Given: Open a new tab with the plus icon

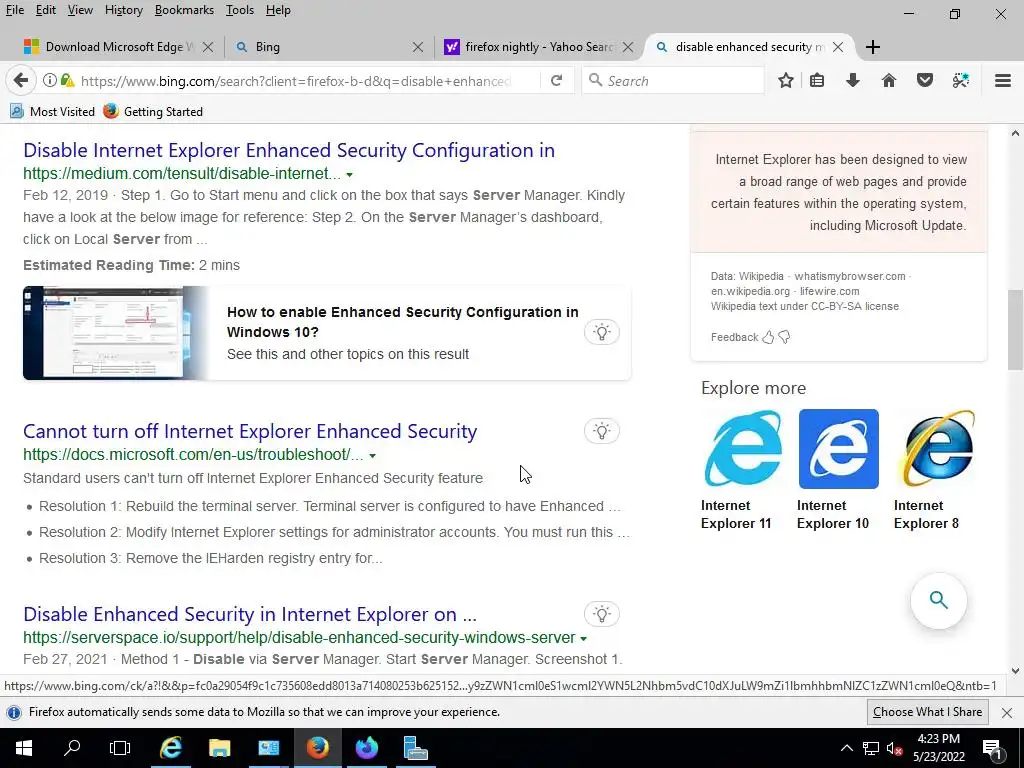Looking at the screenshot, I should tap(872, 47).
